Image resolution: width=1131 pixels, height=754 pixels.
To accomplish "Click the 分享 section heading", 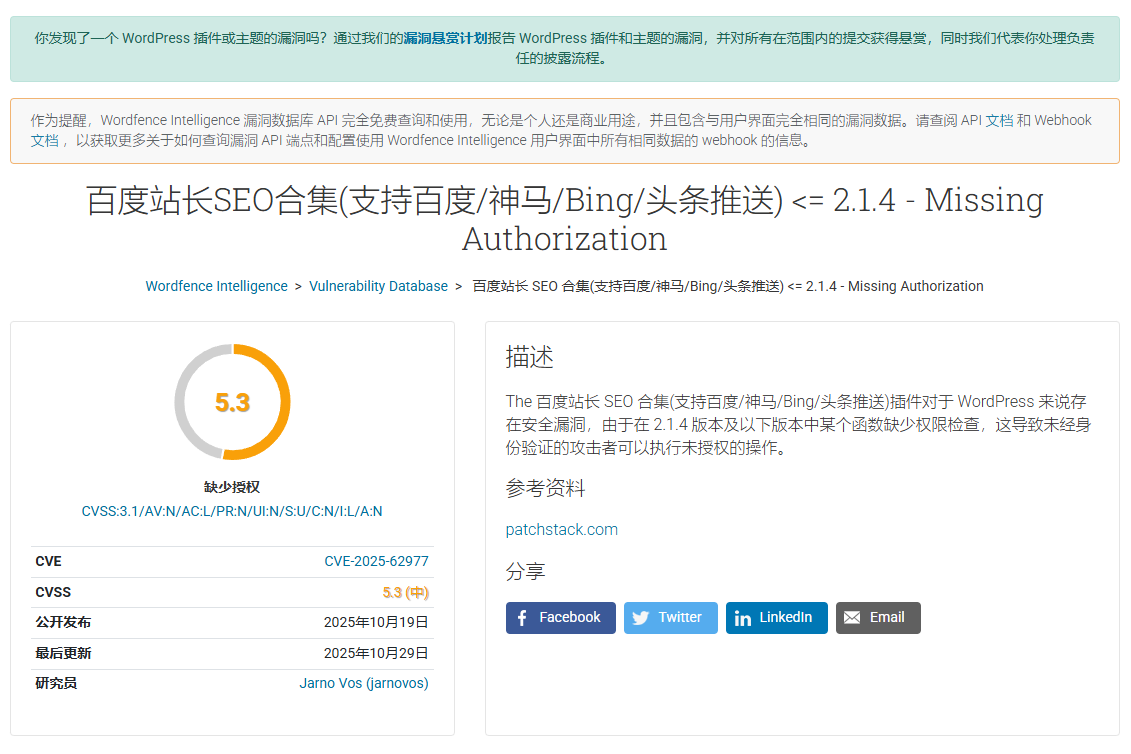I will [525, 572].
